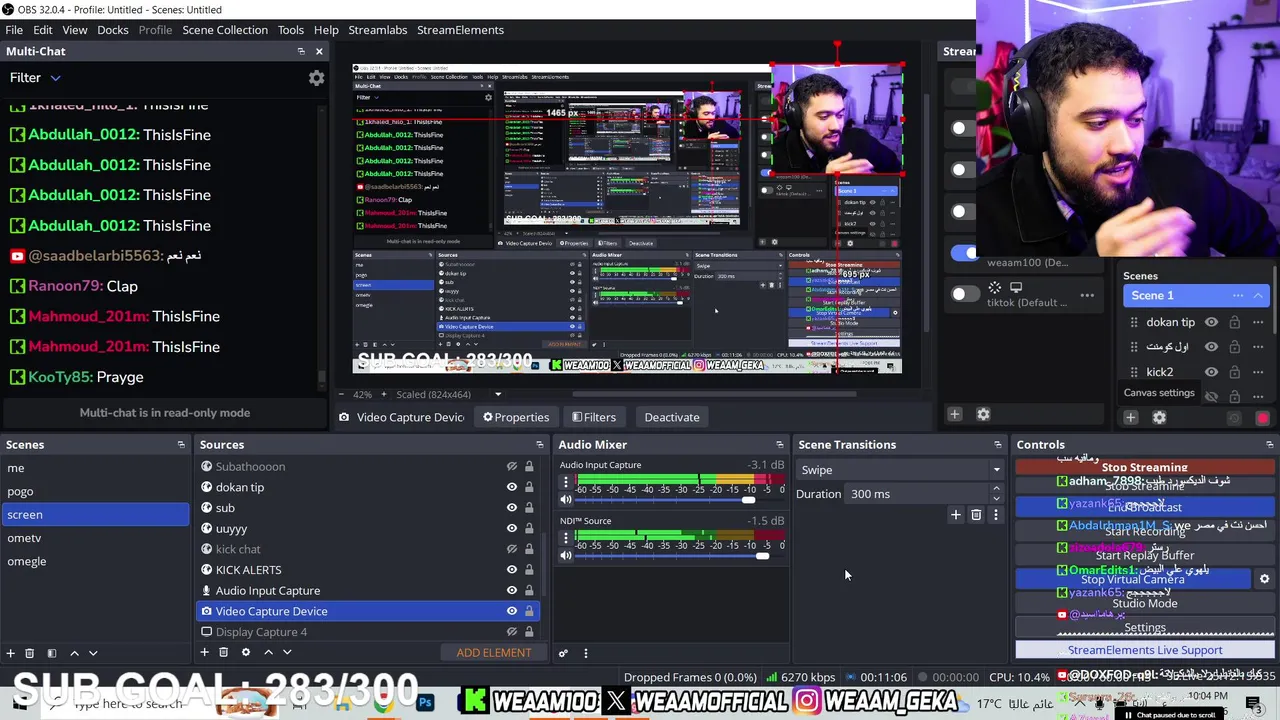
Task: Hide the KICK ALERTS source
Action: [x=511, y=570]
